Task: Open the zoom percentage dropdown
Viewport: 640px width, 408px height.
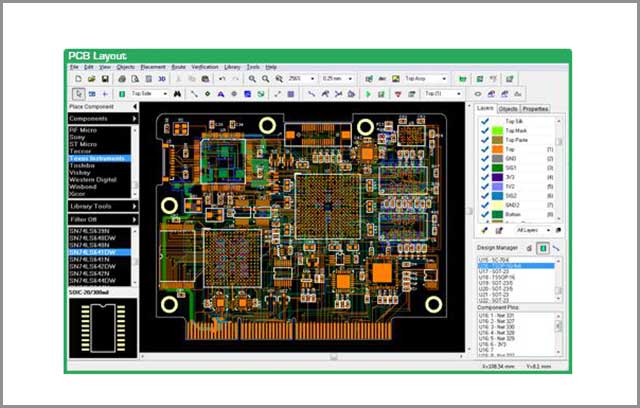Action: [313, 79]
